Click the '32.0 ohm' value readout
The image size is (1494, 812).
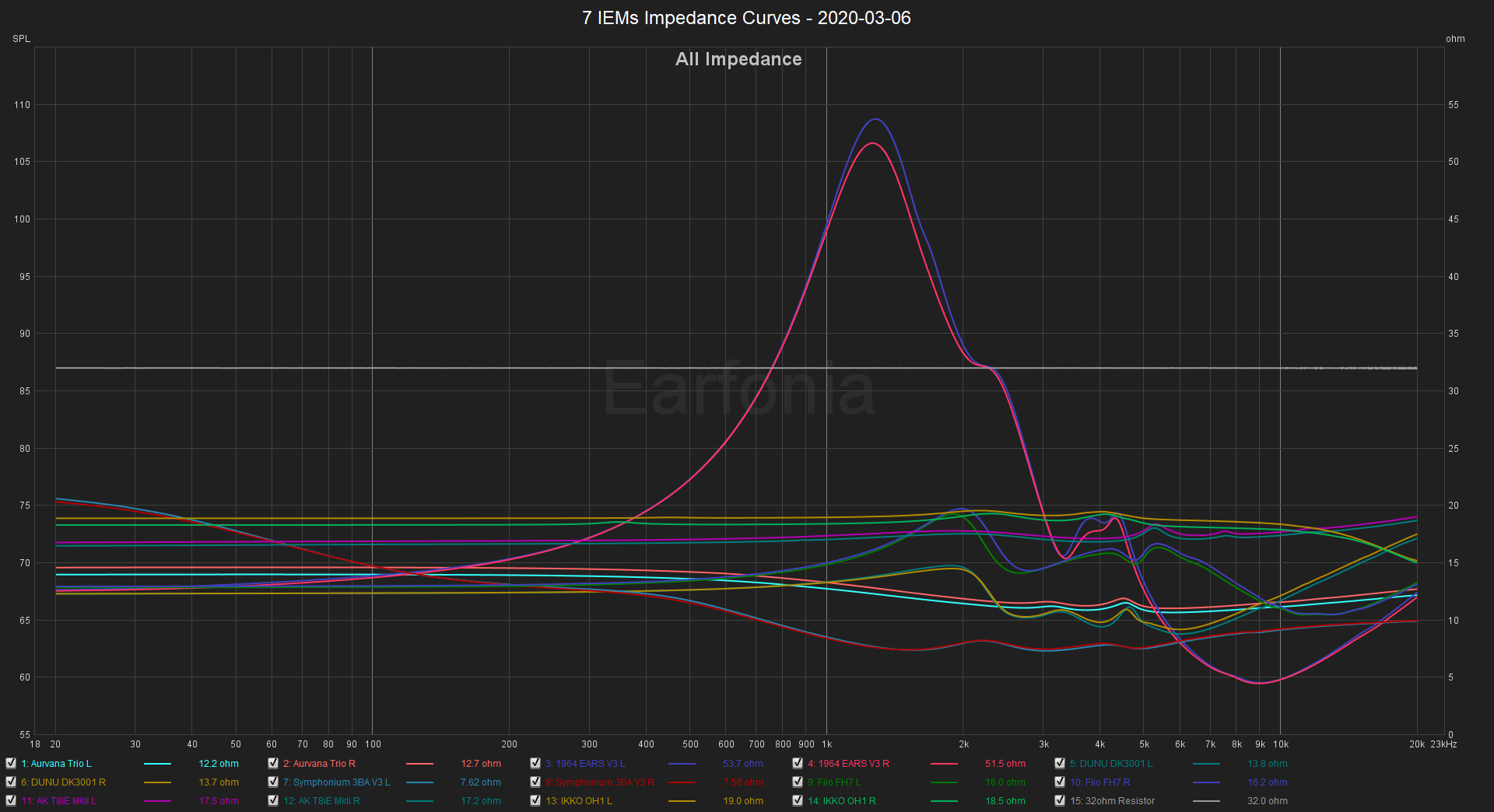pyautogui.click(x=1268, y=801)
